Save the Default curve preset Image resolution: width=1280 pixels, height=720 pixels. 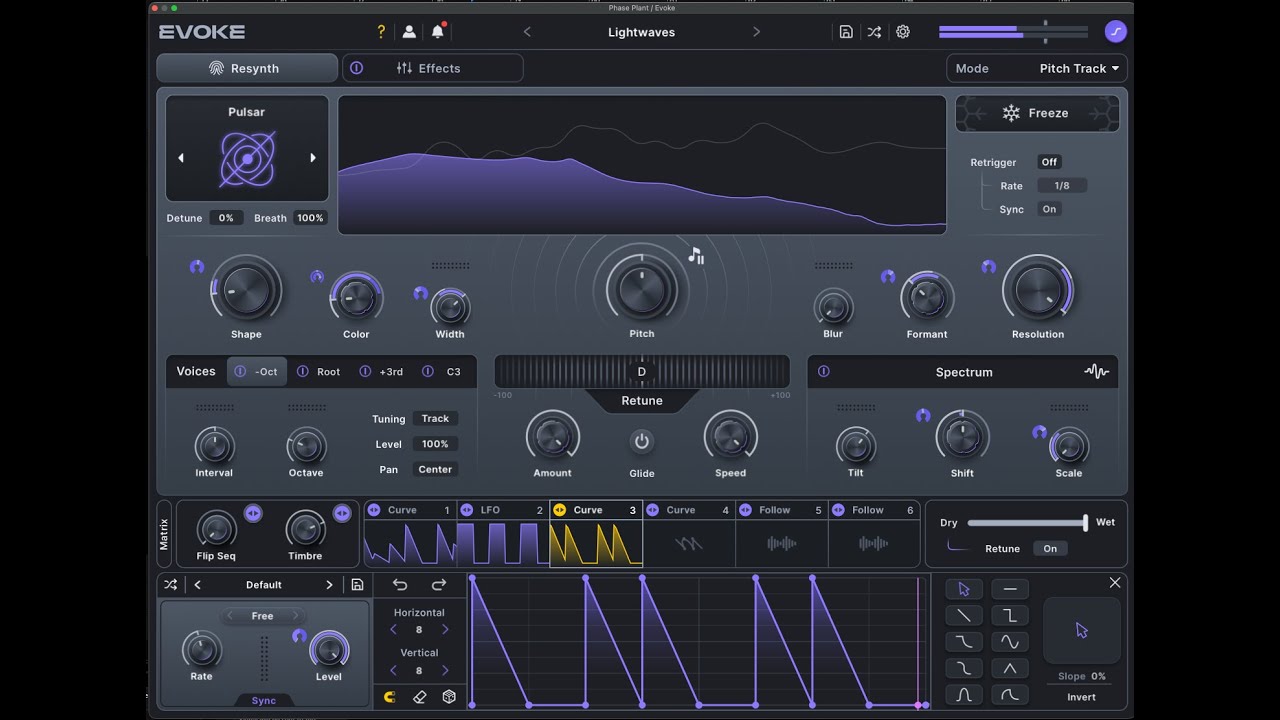point(357,585)
